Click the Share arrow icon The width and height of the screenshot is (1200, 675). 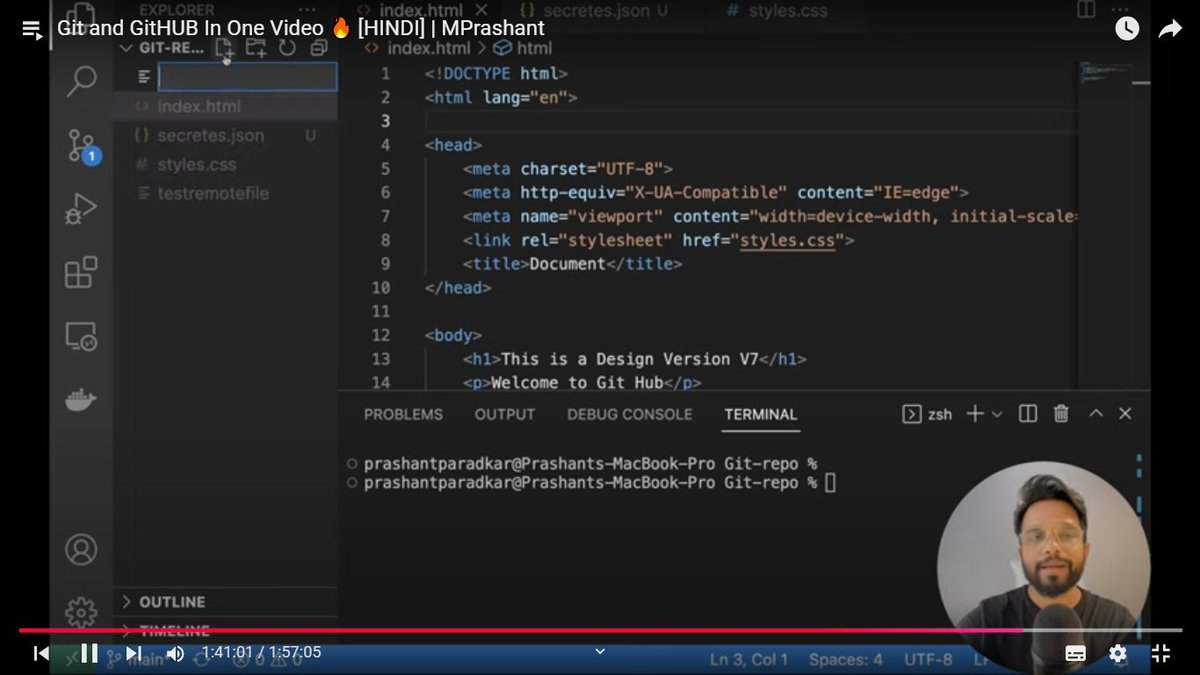click(1170, 29)
